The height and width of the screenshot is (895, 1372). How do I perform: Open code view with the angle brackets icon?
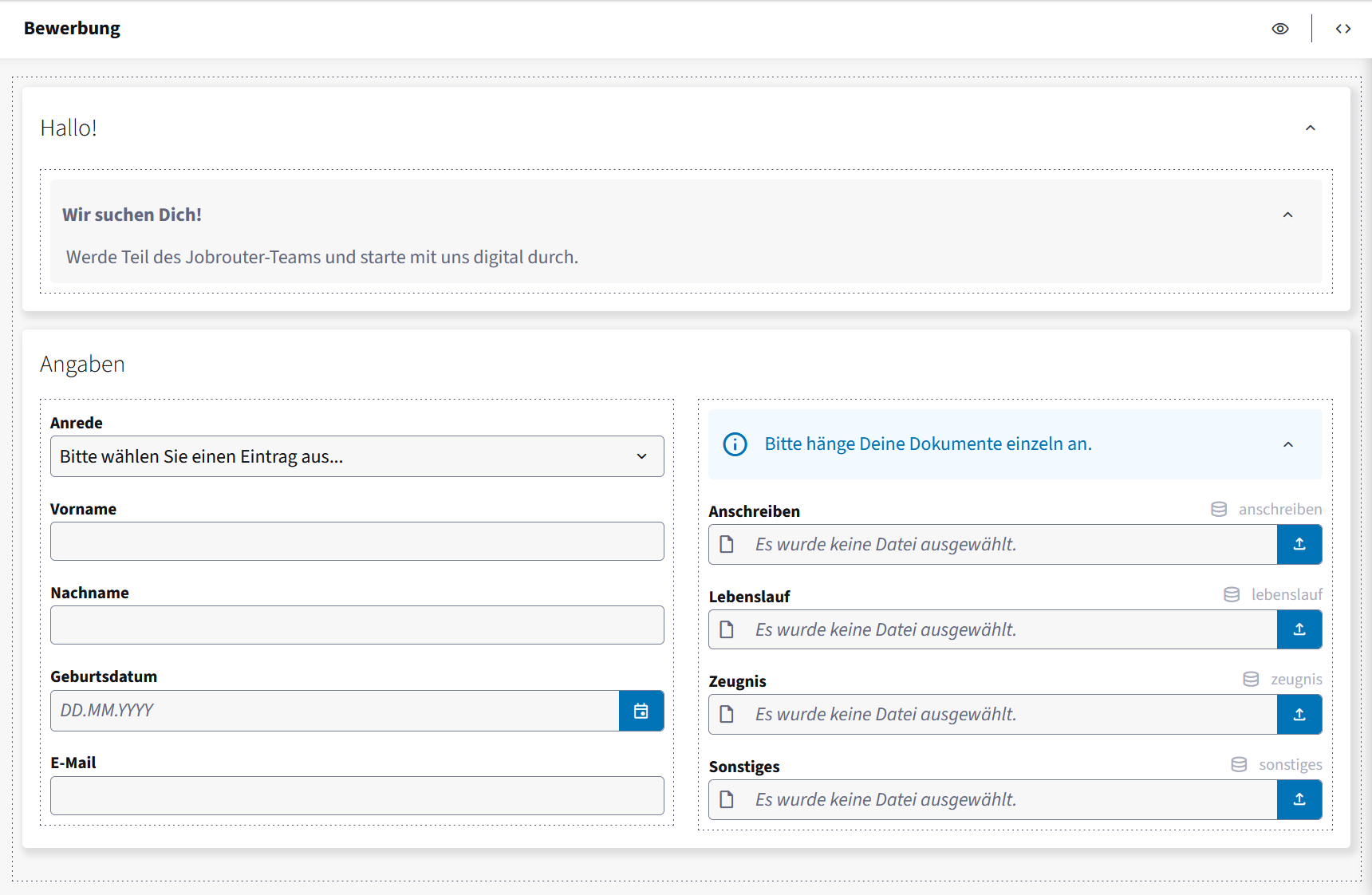[1343, 29]
